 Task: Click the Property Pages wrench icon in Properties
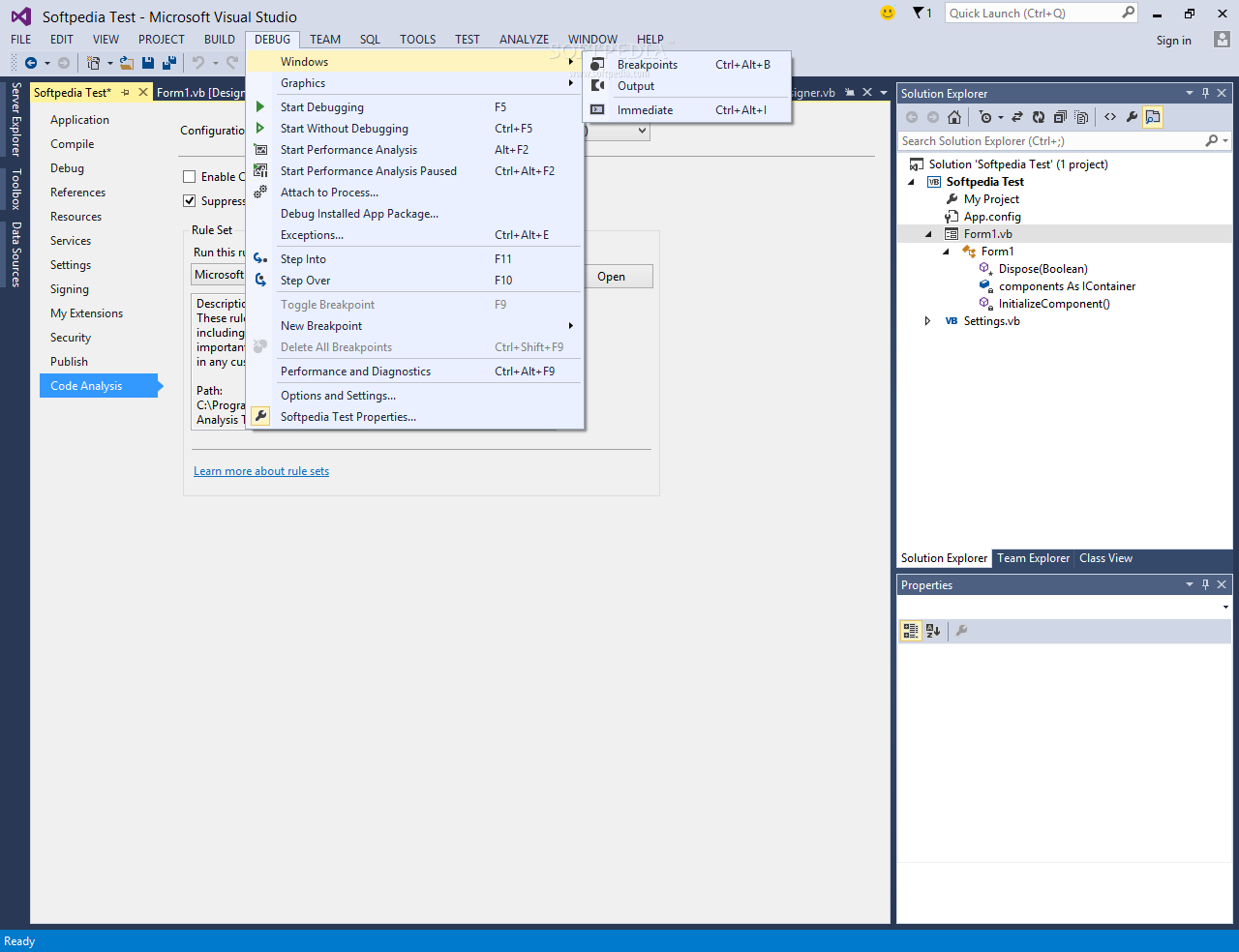pos(962,631)
